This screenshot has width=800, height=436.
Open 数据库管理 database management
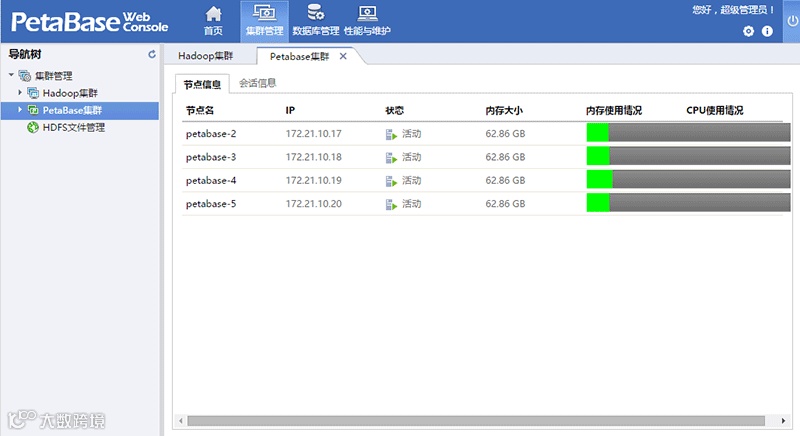315,21
